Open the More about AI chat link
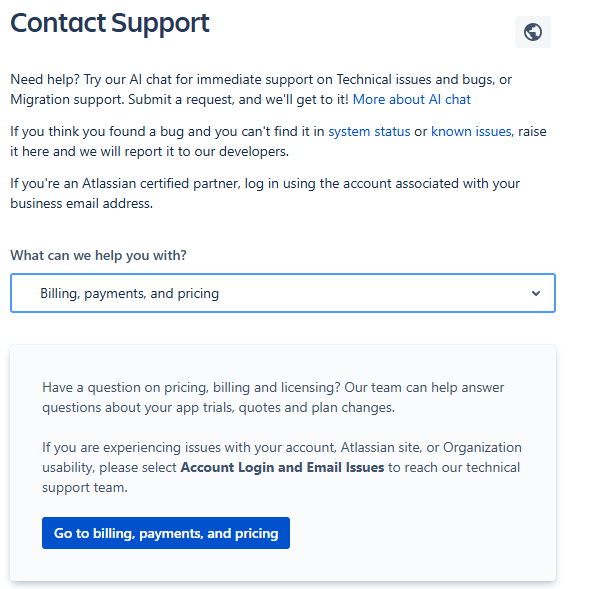This screenshot has width=591, height=589. 412,99
